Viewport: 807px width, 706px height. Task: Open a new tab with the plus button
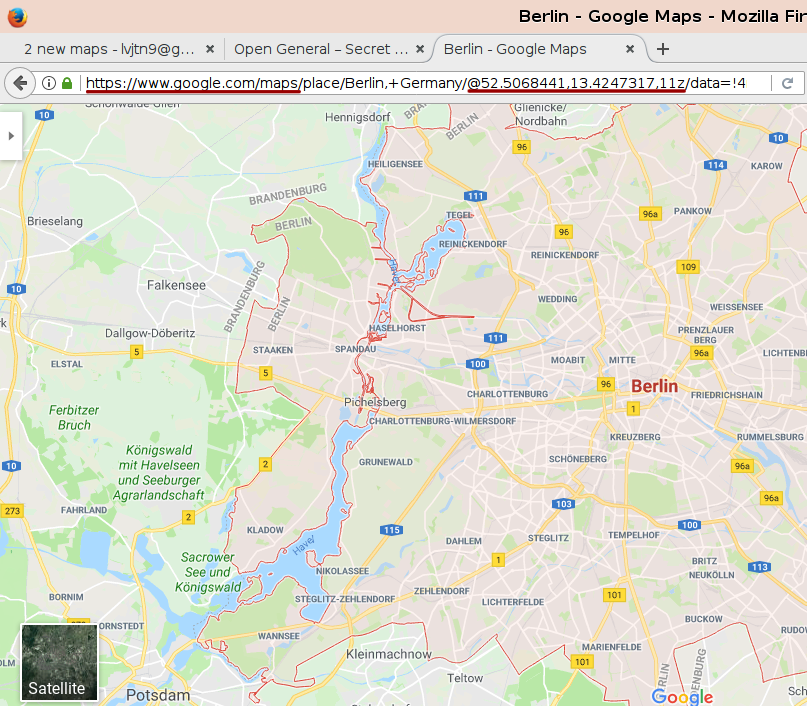pyautogui.click(x=663, y=49)
